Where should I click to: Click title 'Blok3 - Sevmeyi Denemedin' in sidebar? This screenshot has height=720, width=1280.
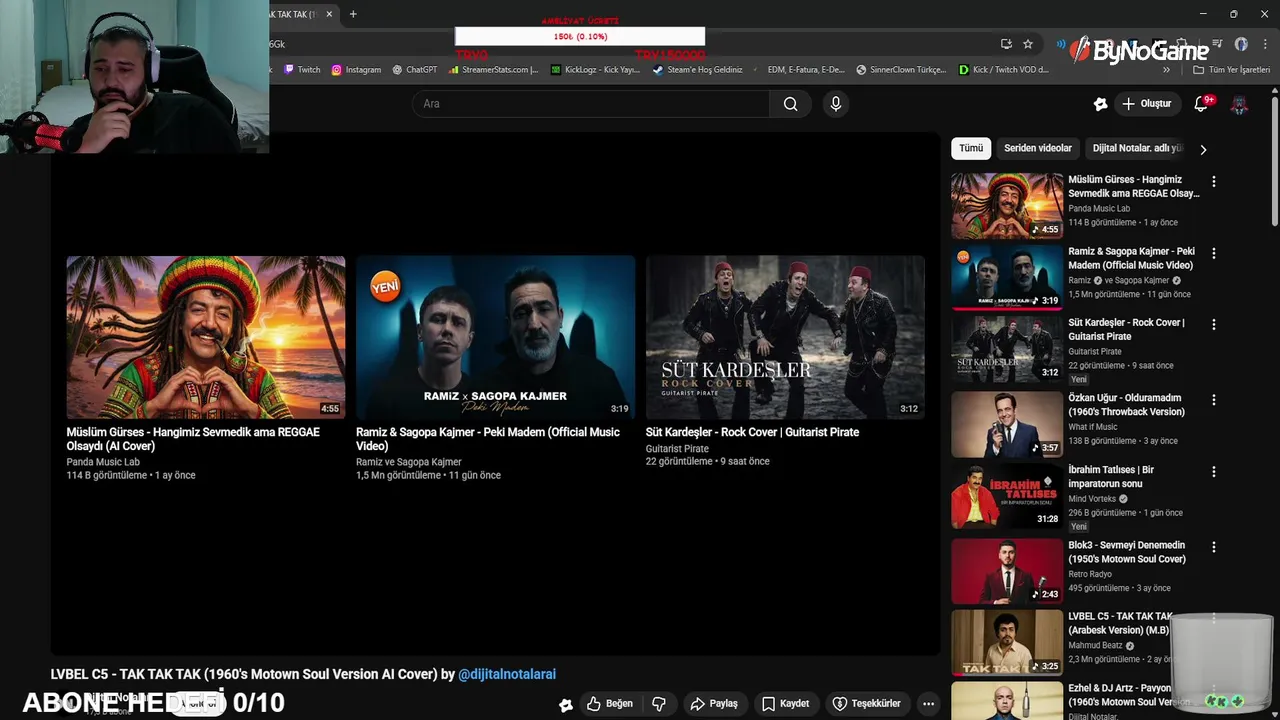pyautogui.click(x=1127, y=552)
